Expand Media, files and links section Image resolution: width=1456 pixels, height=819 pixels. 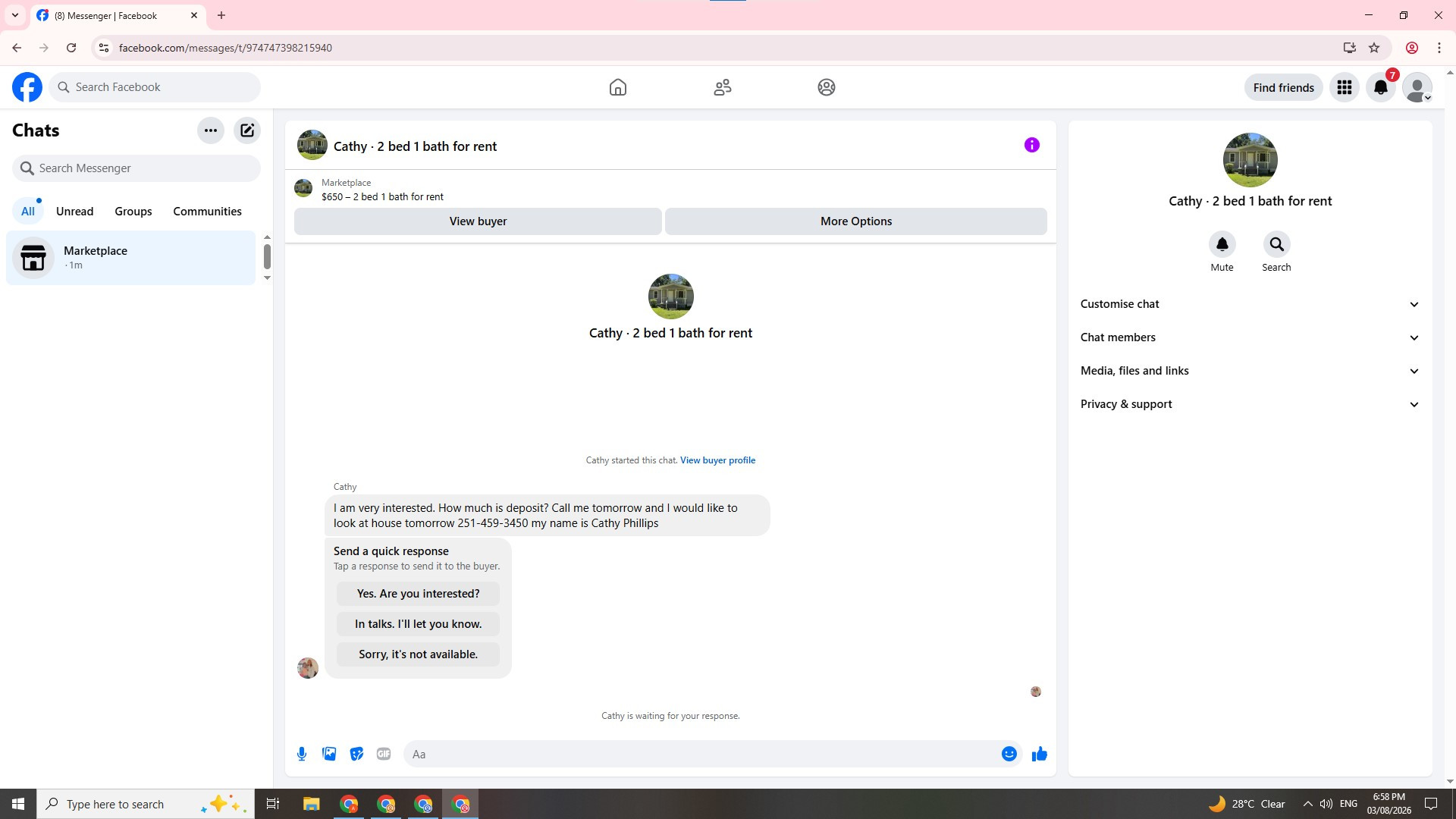click(1250, 371)
